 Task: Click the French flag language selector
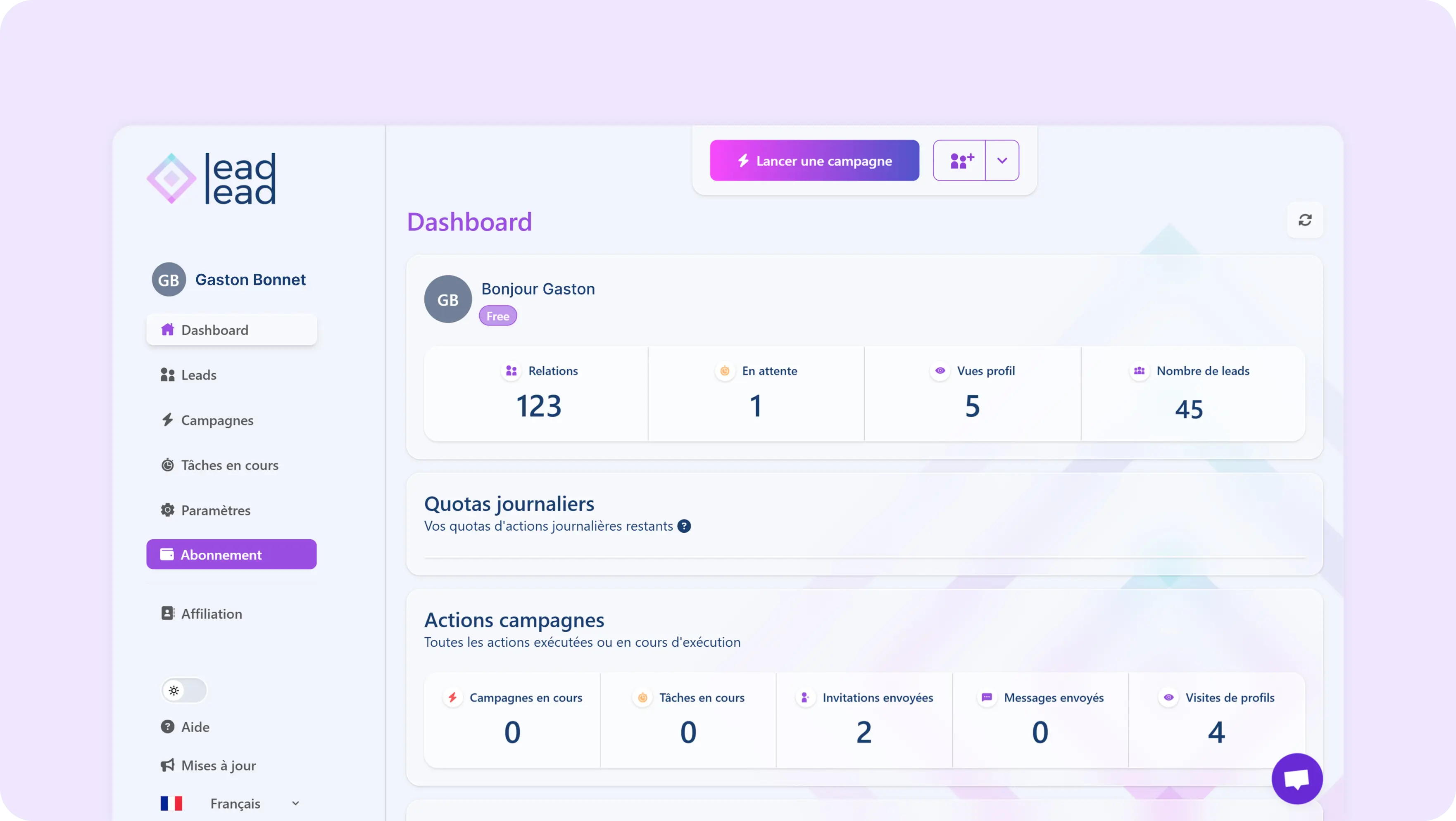(x=171, y=804)
